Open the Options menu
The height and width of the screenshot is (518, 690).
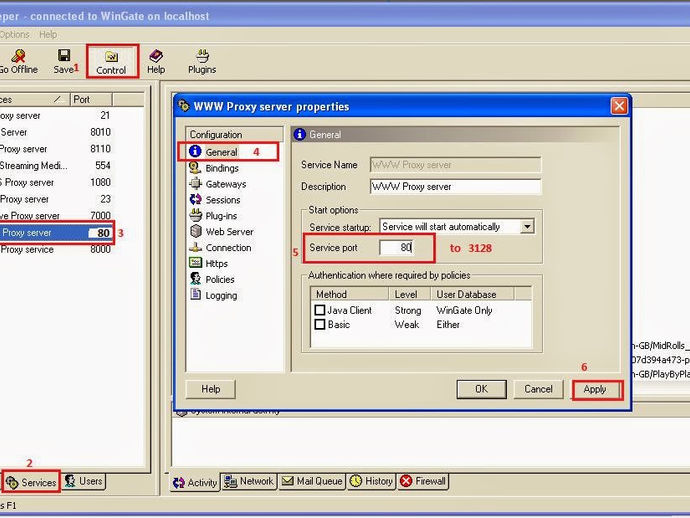point(15,34)
